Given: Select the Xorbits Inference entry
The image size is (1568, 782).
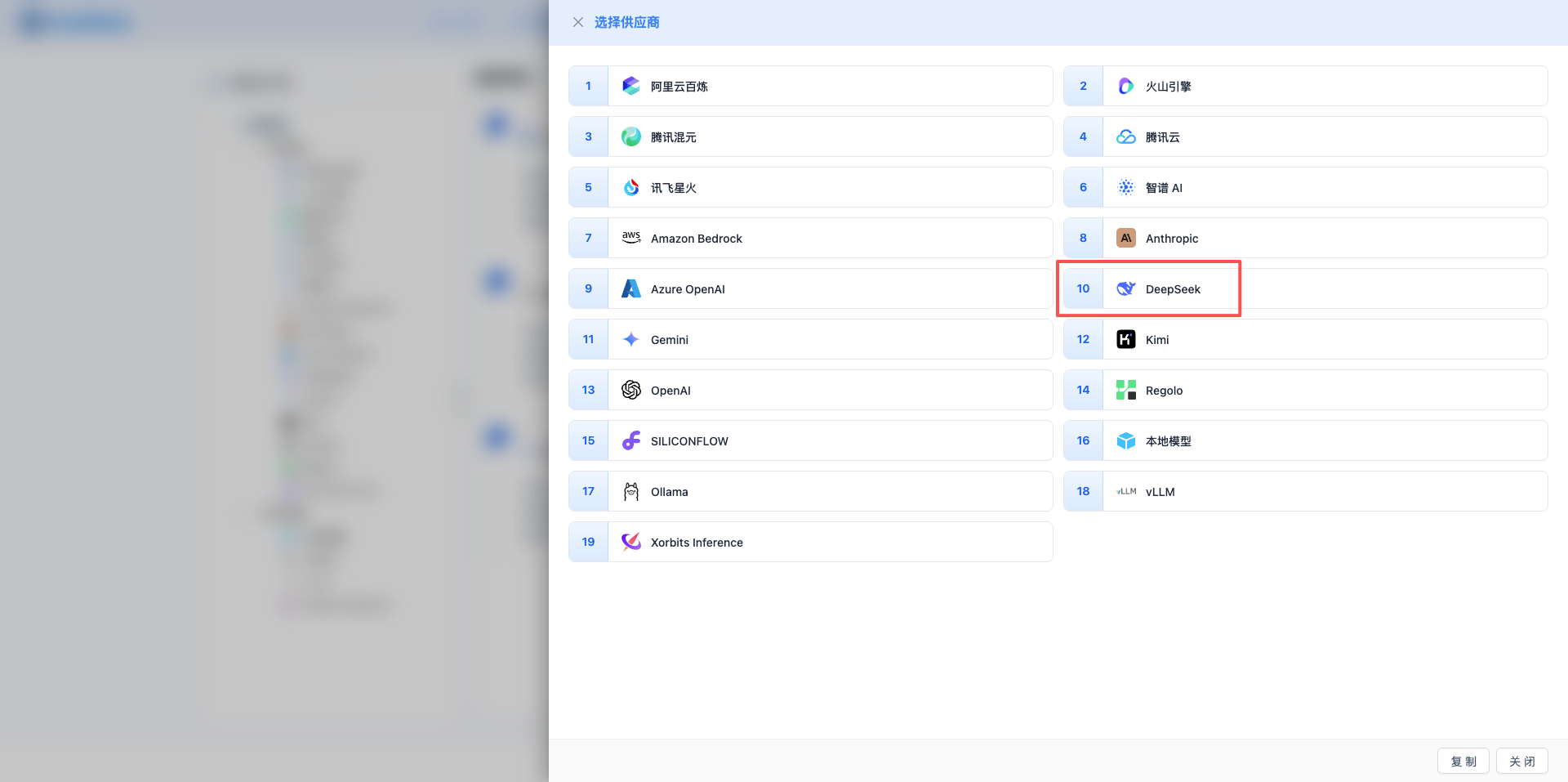Looking at the screenshot, I should tap(696, 542).
